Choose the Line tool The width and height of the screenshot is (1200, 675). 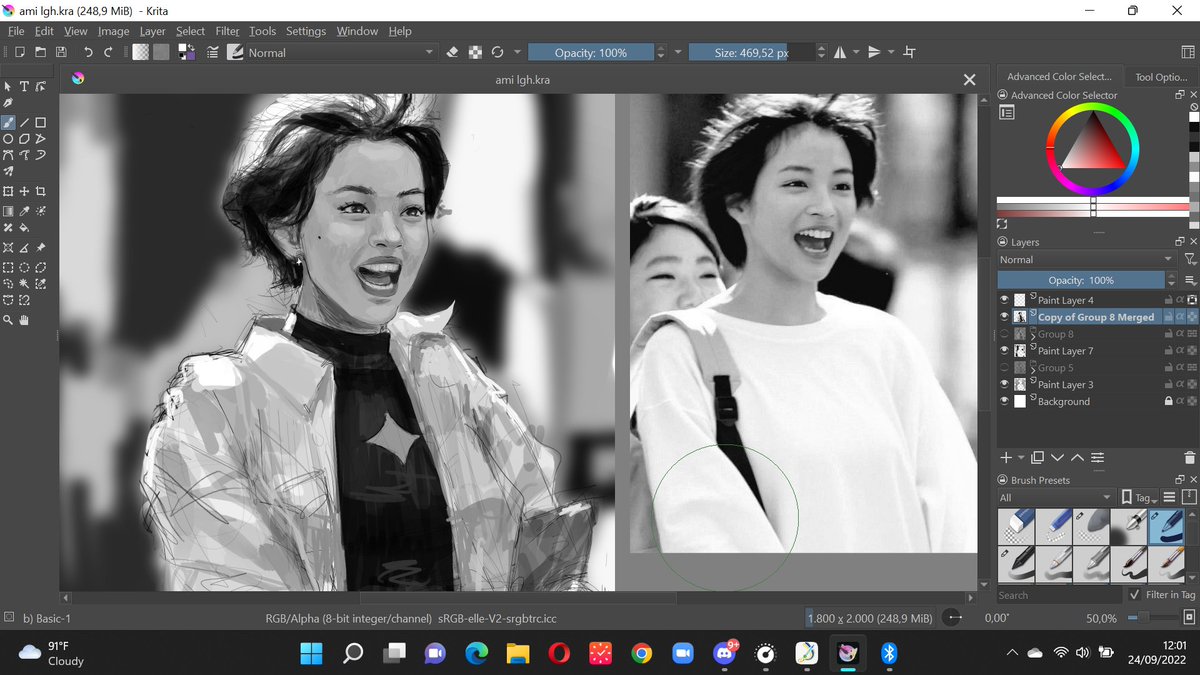click(24, 122)
